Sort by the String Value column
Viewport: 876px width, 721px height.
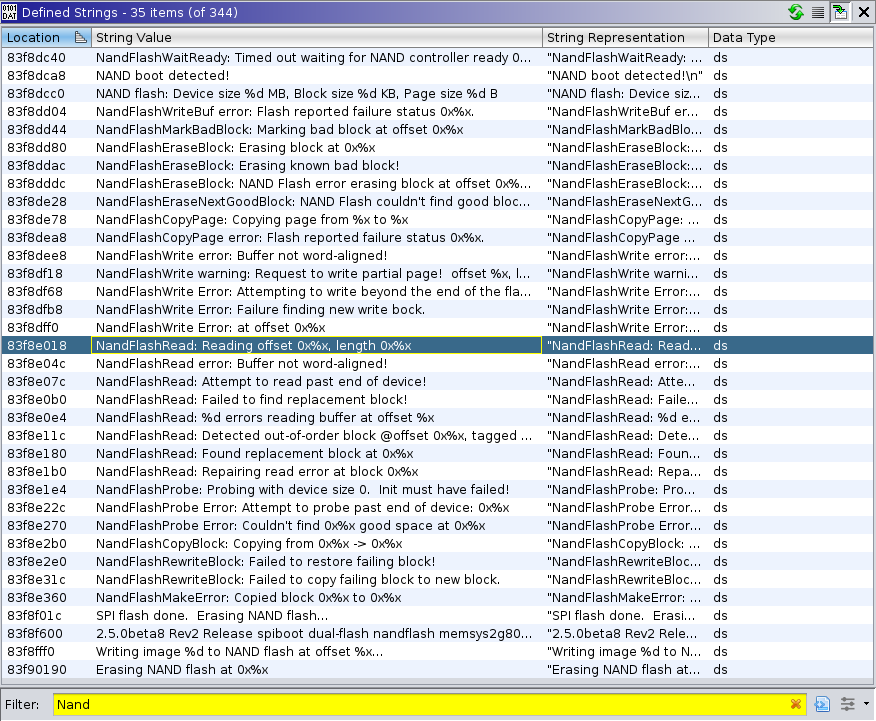(x=317, y=37)
